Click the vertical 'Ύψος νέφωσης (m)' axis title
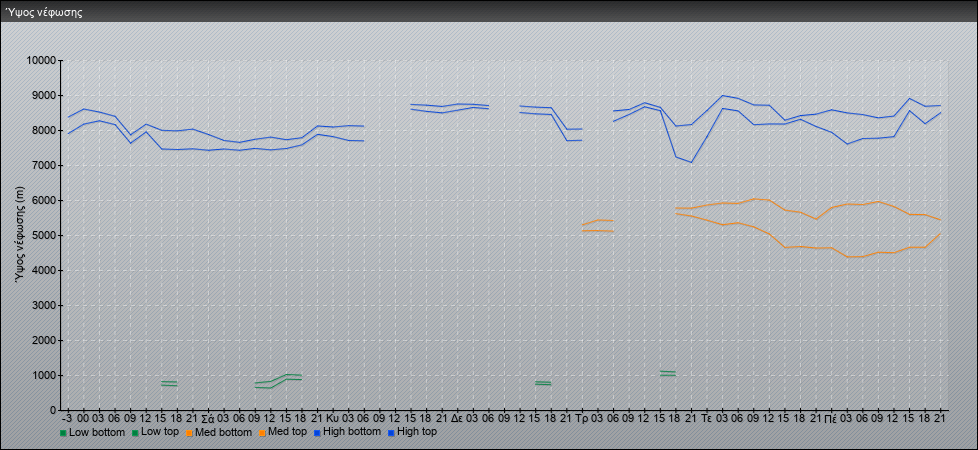The image size is (978, 450). [21, 234]
